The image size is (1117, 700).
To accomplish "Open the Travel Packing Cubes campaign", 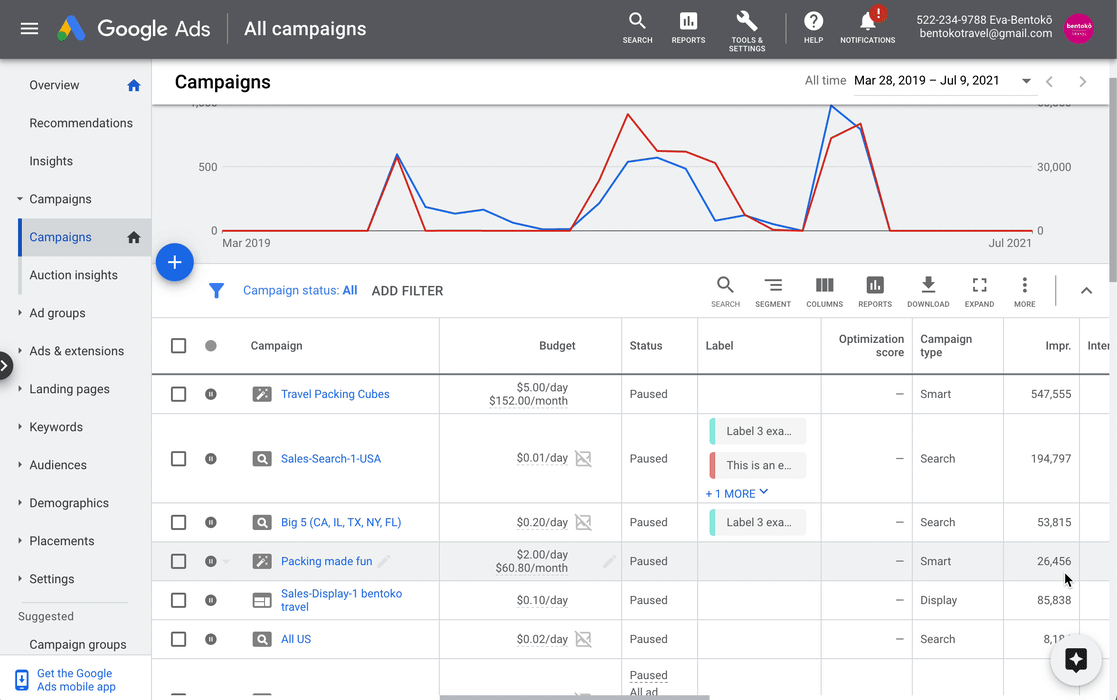I will (335, 394).
